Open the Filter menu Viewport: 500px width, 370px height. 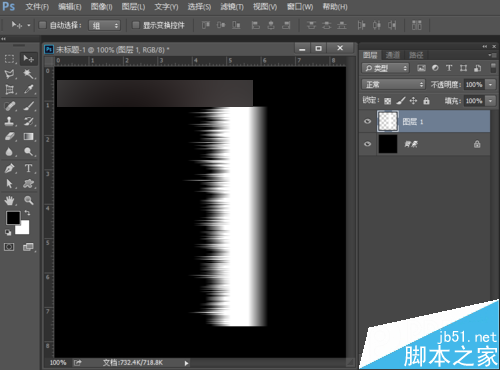[232, 7]
